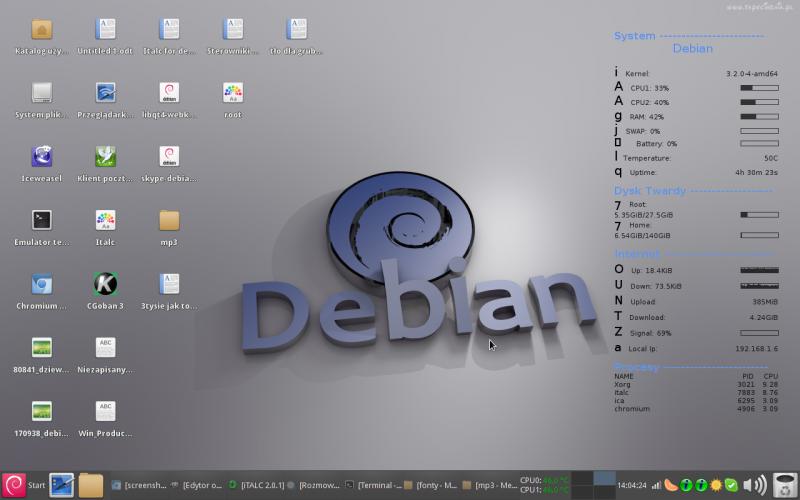Open the terminal emulator desktop icon
This screenshot has height=500, width=800.
point(42,220)
